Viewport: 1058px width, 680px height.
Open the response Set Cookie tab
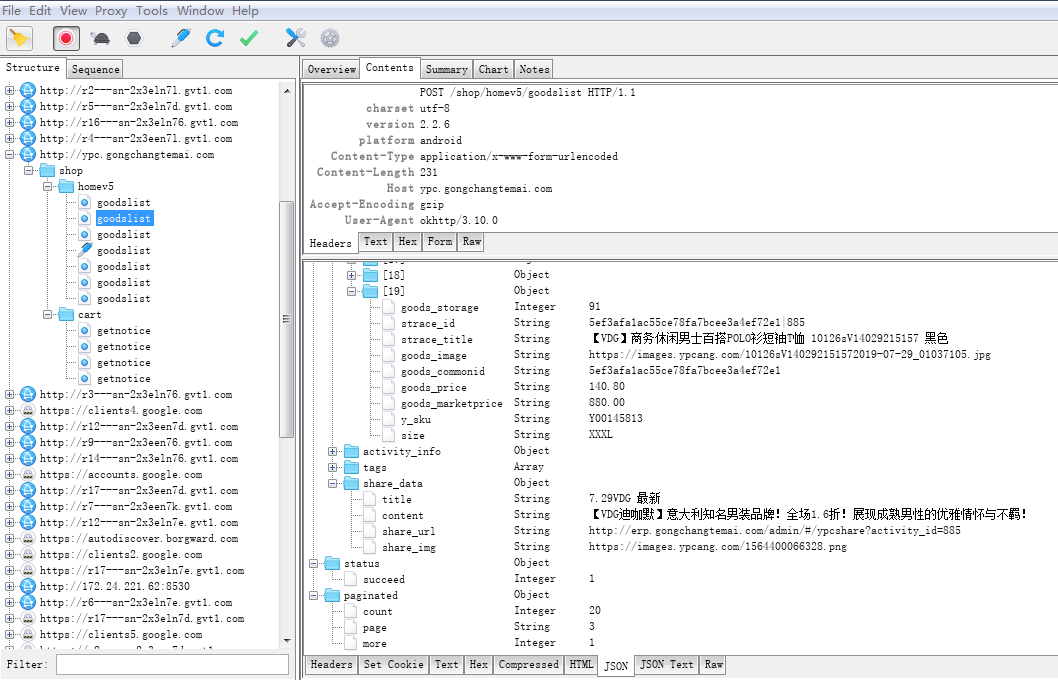coord(393,664)
